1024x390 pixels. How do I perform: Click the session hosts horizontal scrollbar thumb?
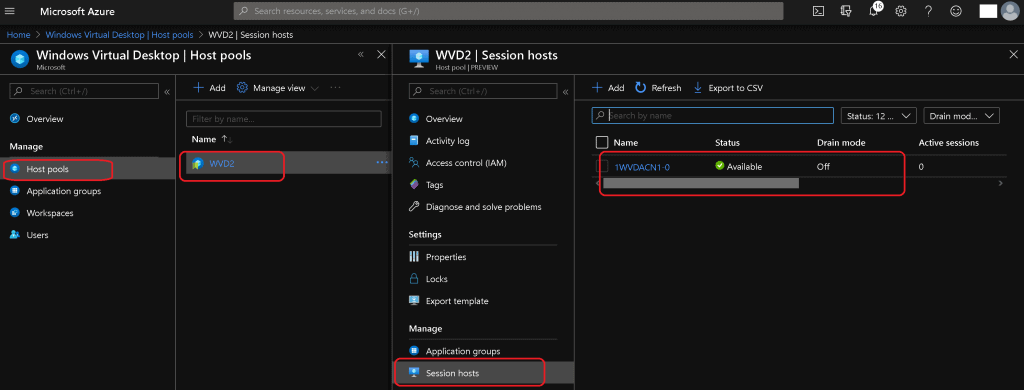click(701, 184)
